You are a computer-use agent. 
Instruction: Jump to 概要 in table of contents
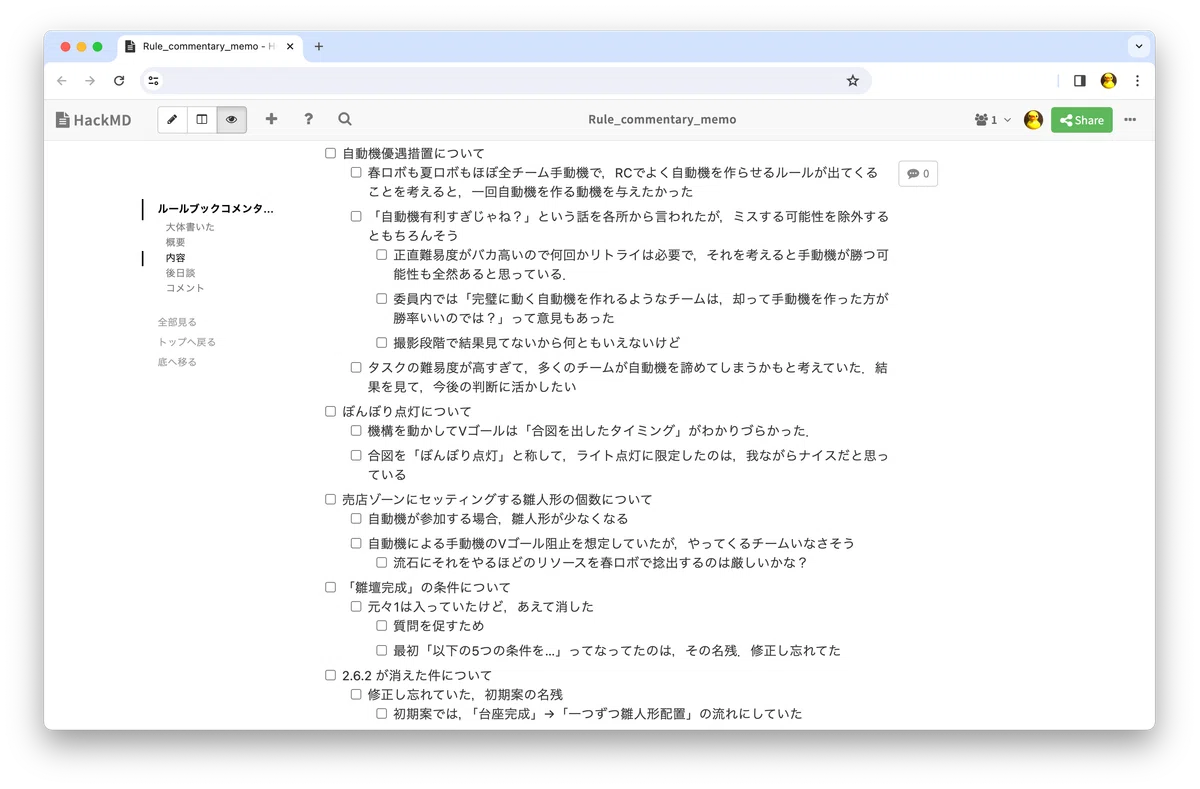point(175,242)
